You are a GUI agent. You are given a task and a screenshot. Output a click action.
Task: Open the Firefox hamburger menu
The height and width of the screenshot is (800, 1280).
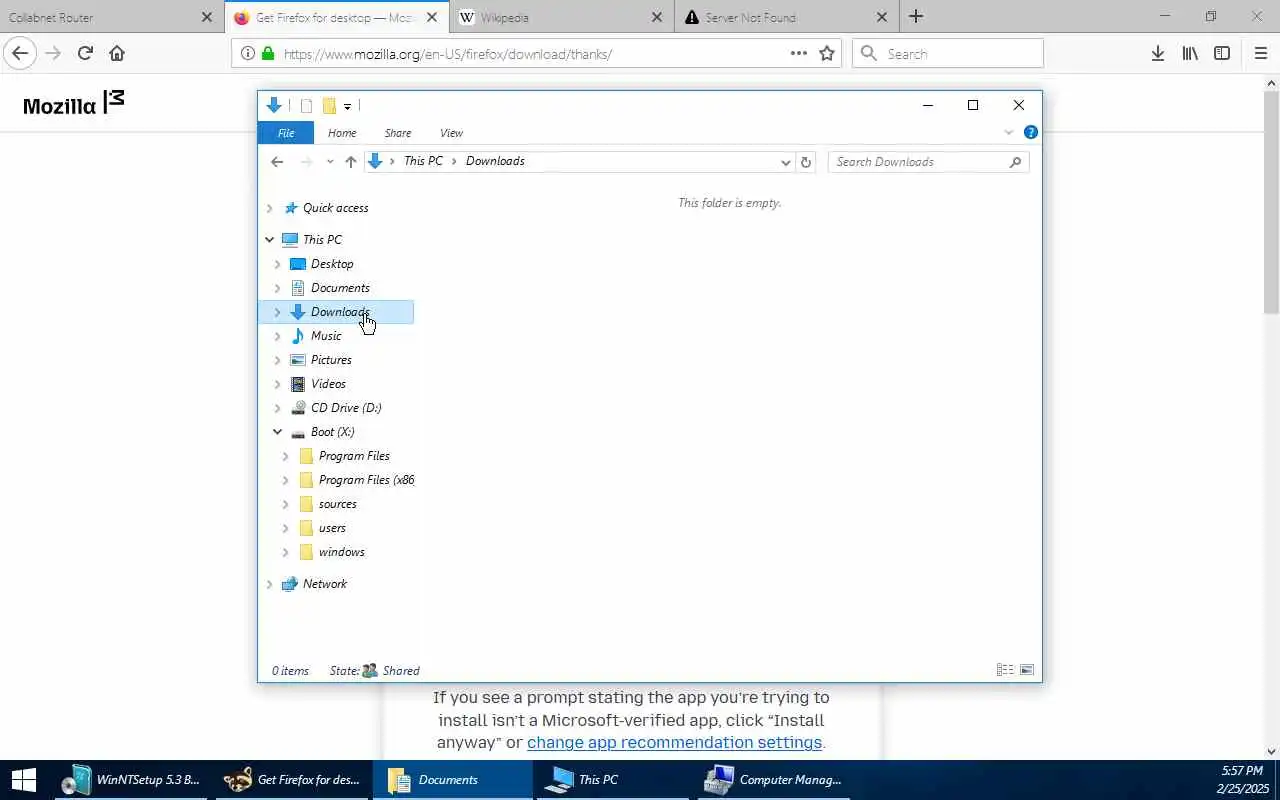(x=1260, y=54)
